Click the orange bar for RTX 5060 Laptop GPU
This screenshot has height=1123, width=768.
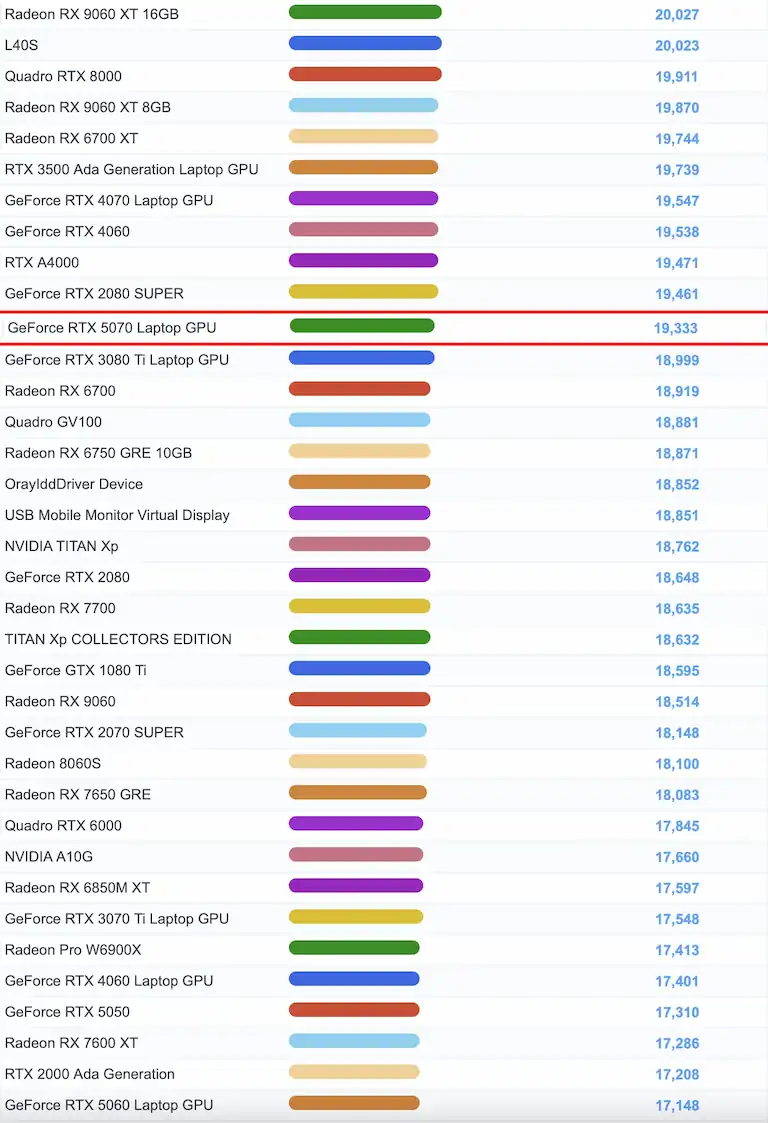coord(354,1103)
